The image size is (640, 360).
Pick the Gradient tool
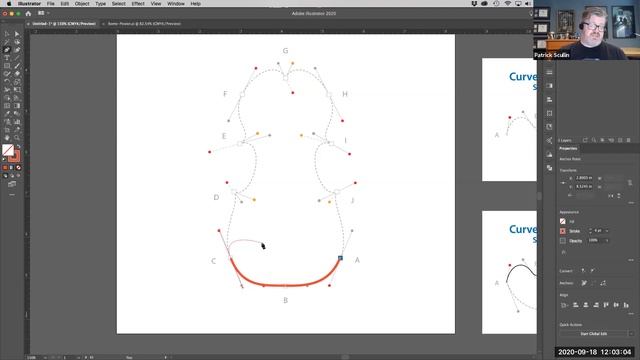[17, 106]
